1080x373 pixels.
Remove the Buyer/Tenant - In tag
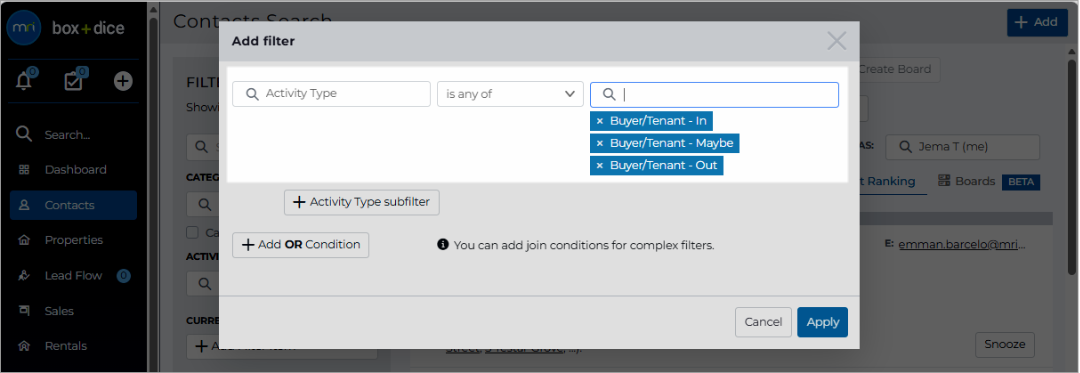(x=599, y=121)
